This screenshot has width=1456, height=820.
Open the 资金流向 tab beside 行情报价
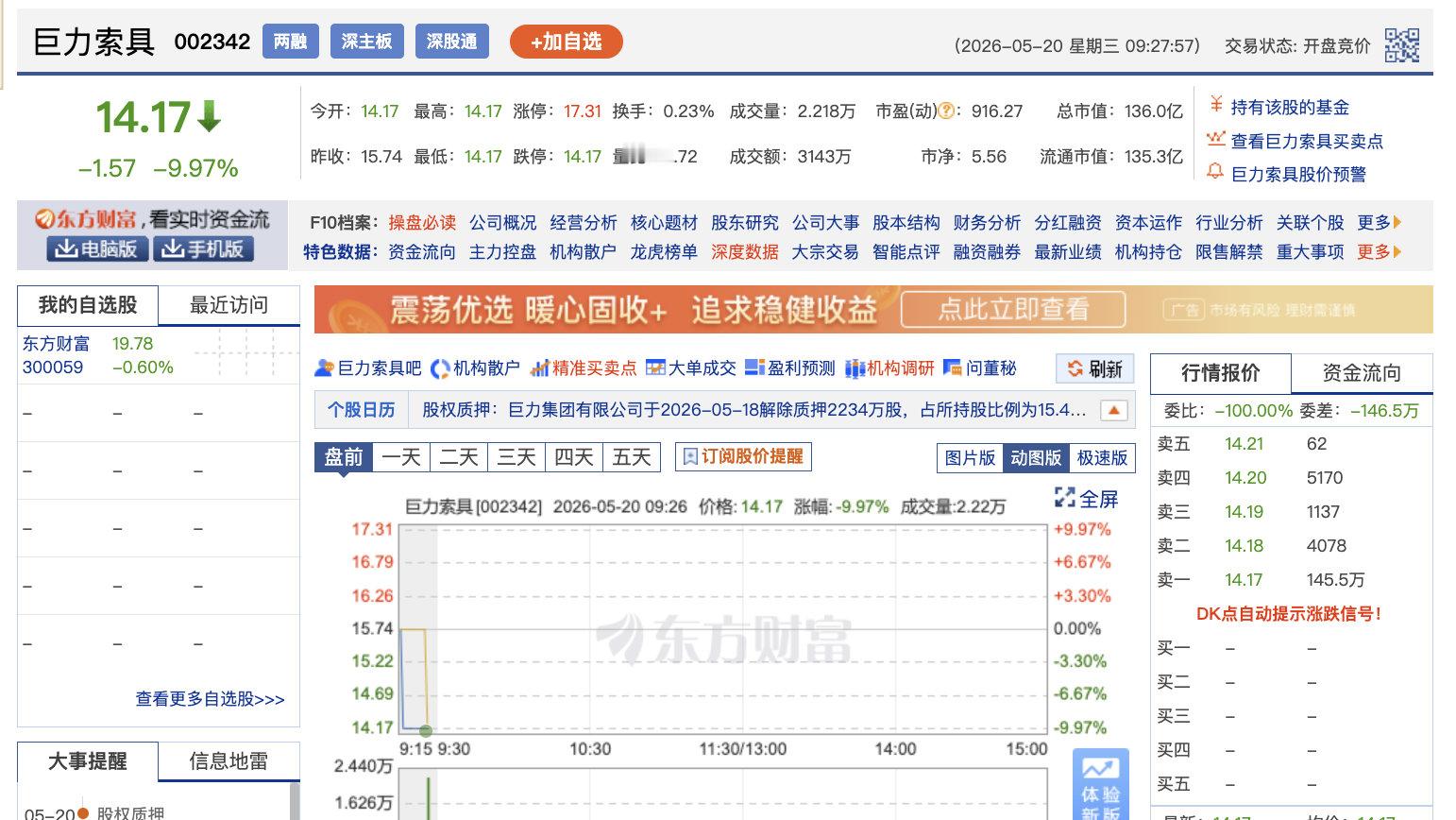(1362, 373)
